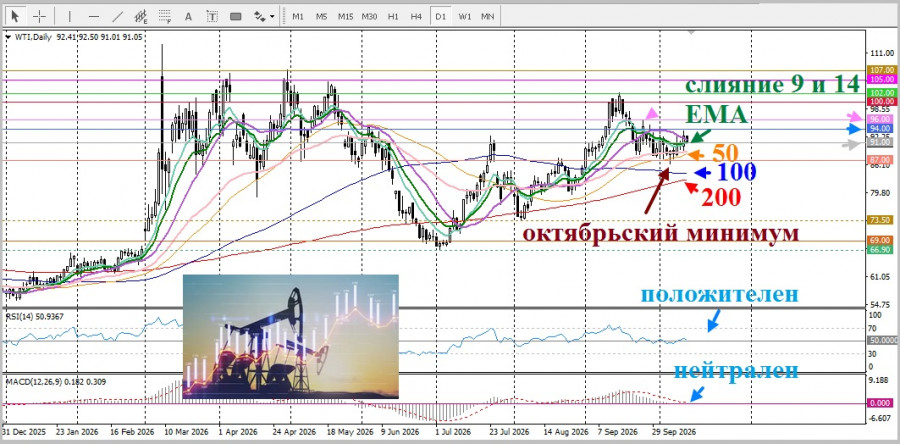
Task: Click the RSI 50.0000 level label
Action: click(x=883, y=341)
